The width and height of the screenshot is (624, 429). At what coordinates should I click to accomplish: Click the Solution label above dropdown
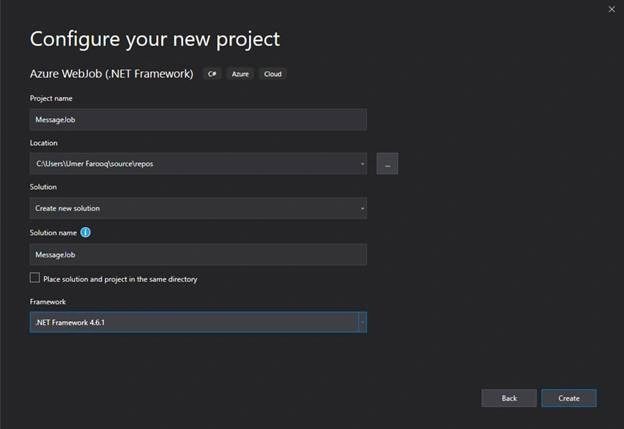[x=43, y=187]
